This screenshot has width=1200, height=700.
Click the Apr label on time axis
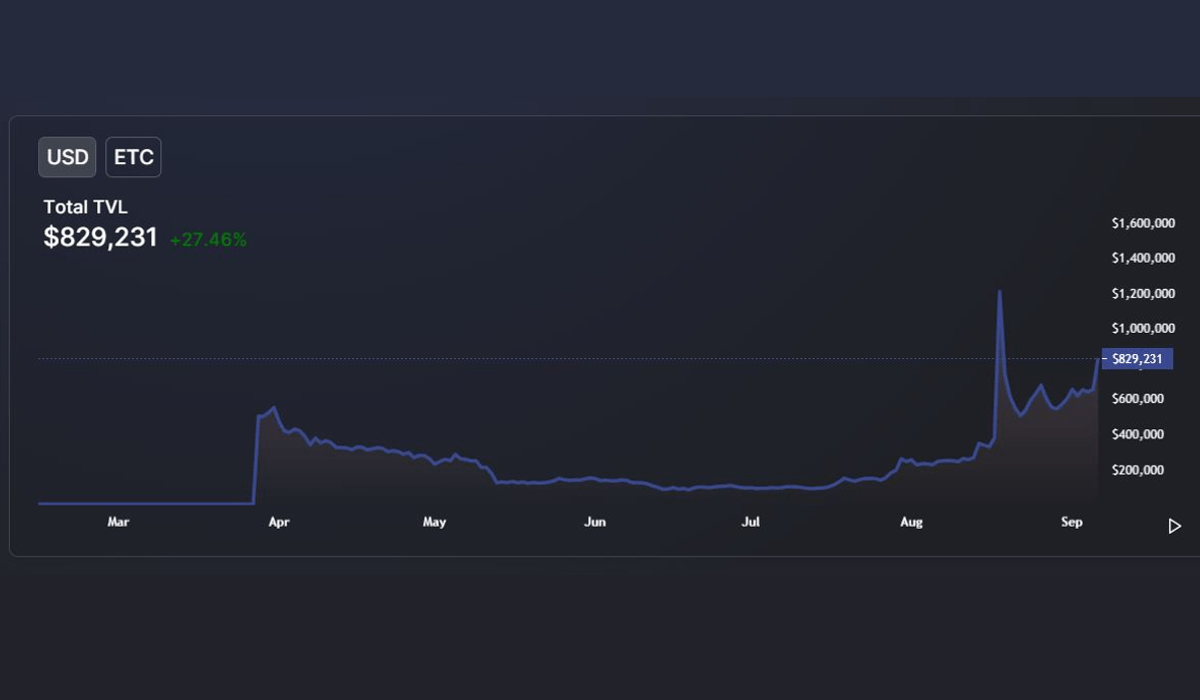point(279,522)
